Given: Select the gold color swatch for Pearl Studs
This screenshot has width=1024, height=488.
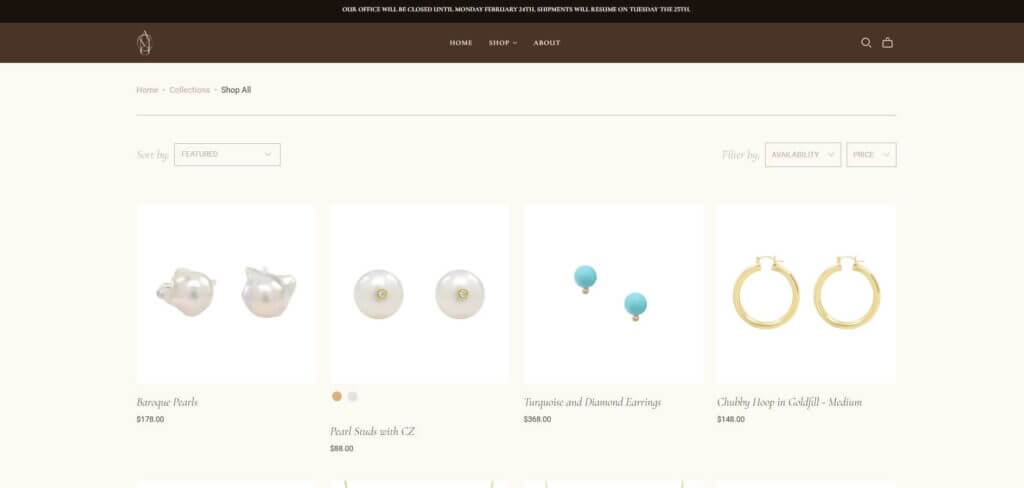Looking at the screenshot, I should [337, 396].
